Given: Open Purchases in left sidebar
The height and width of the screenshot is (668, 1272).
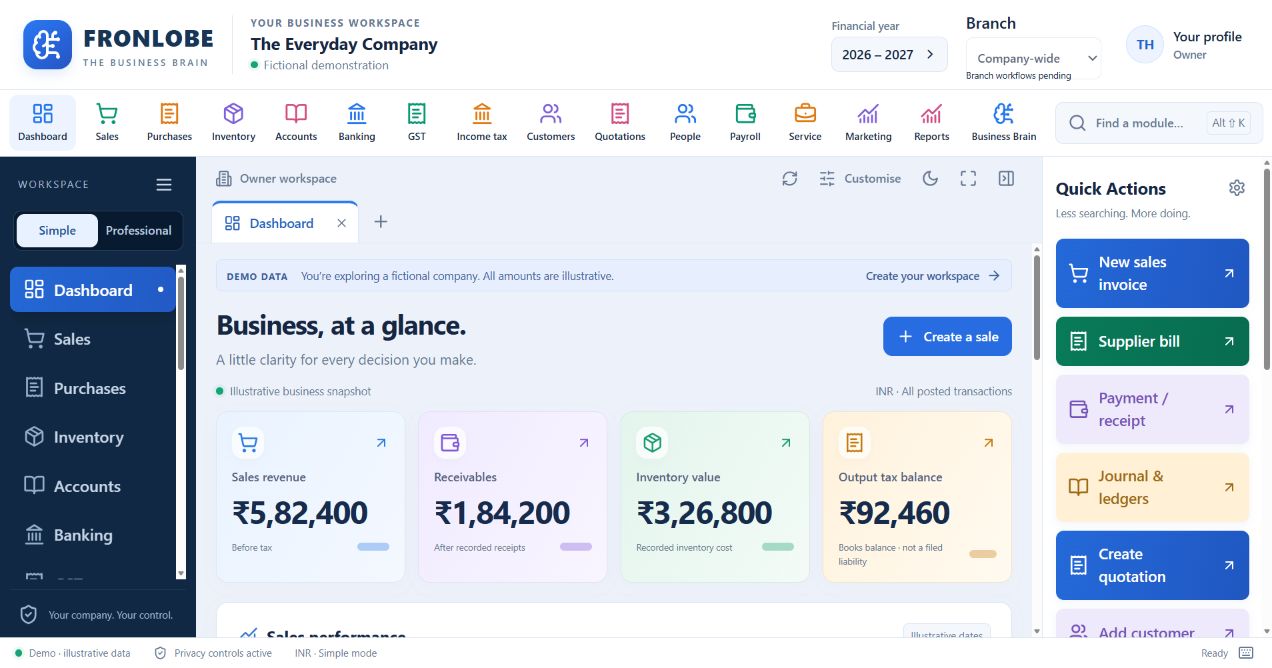Looking at the screenshot, I should (x=93, y=388).
